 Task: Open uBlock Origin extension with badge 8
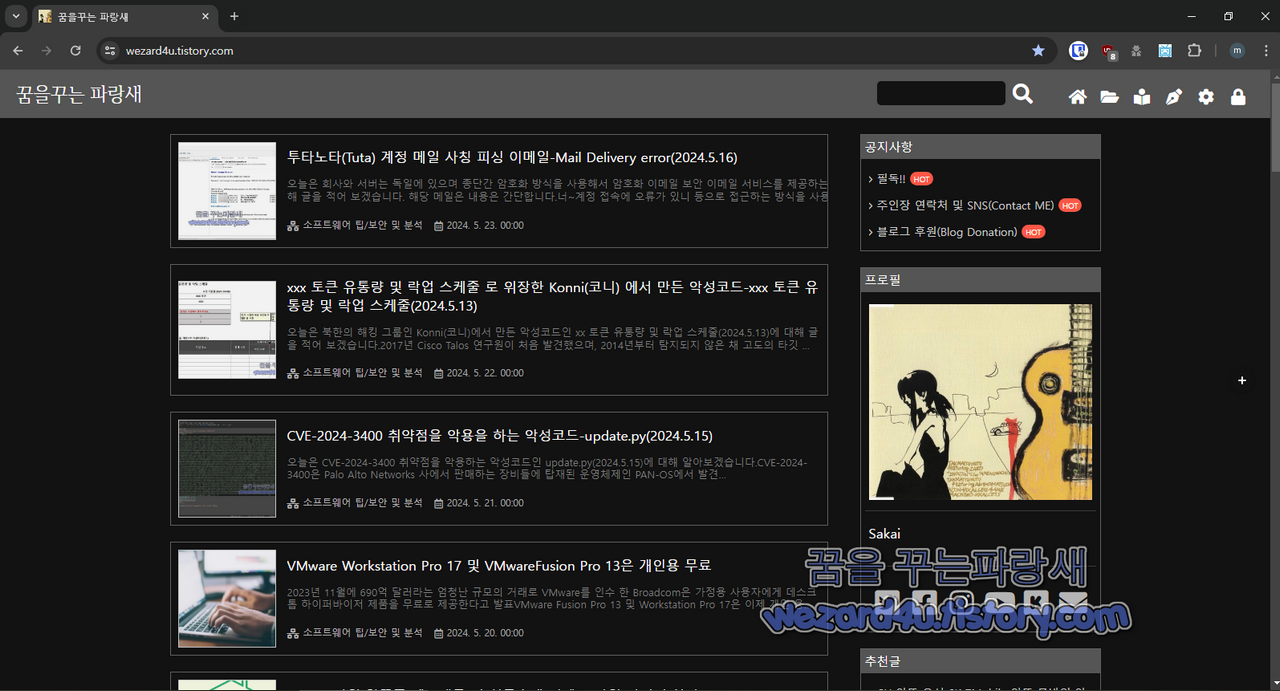pos(1109,51)
